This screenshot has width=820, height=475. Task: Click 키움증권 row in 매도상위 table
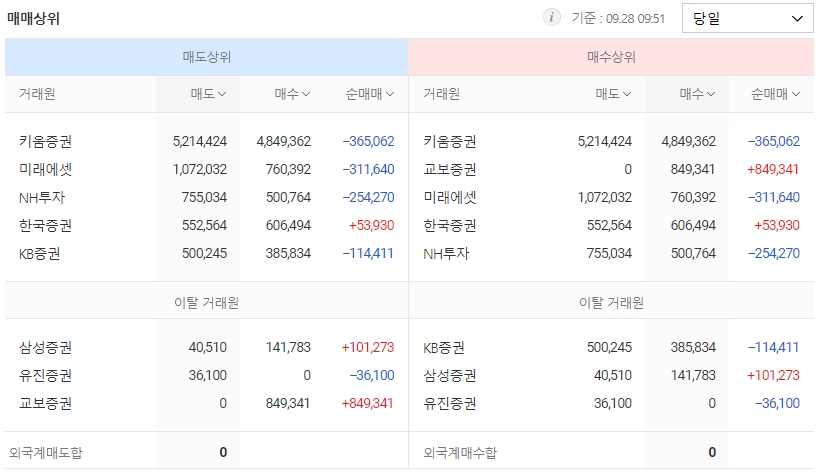[x=207, y=141]
